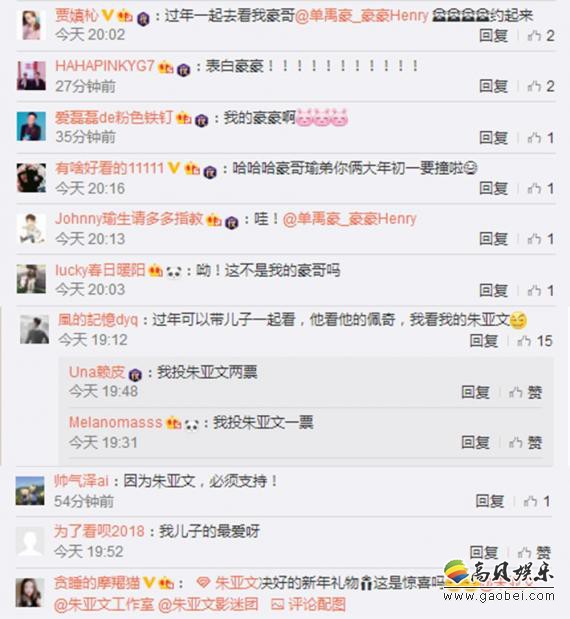The image size is (570, 619).
Task: Like the comment by 風的記憶dyq
Action: 534,341
